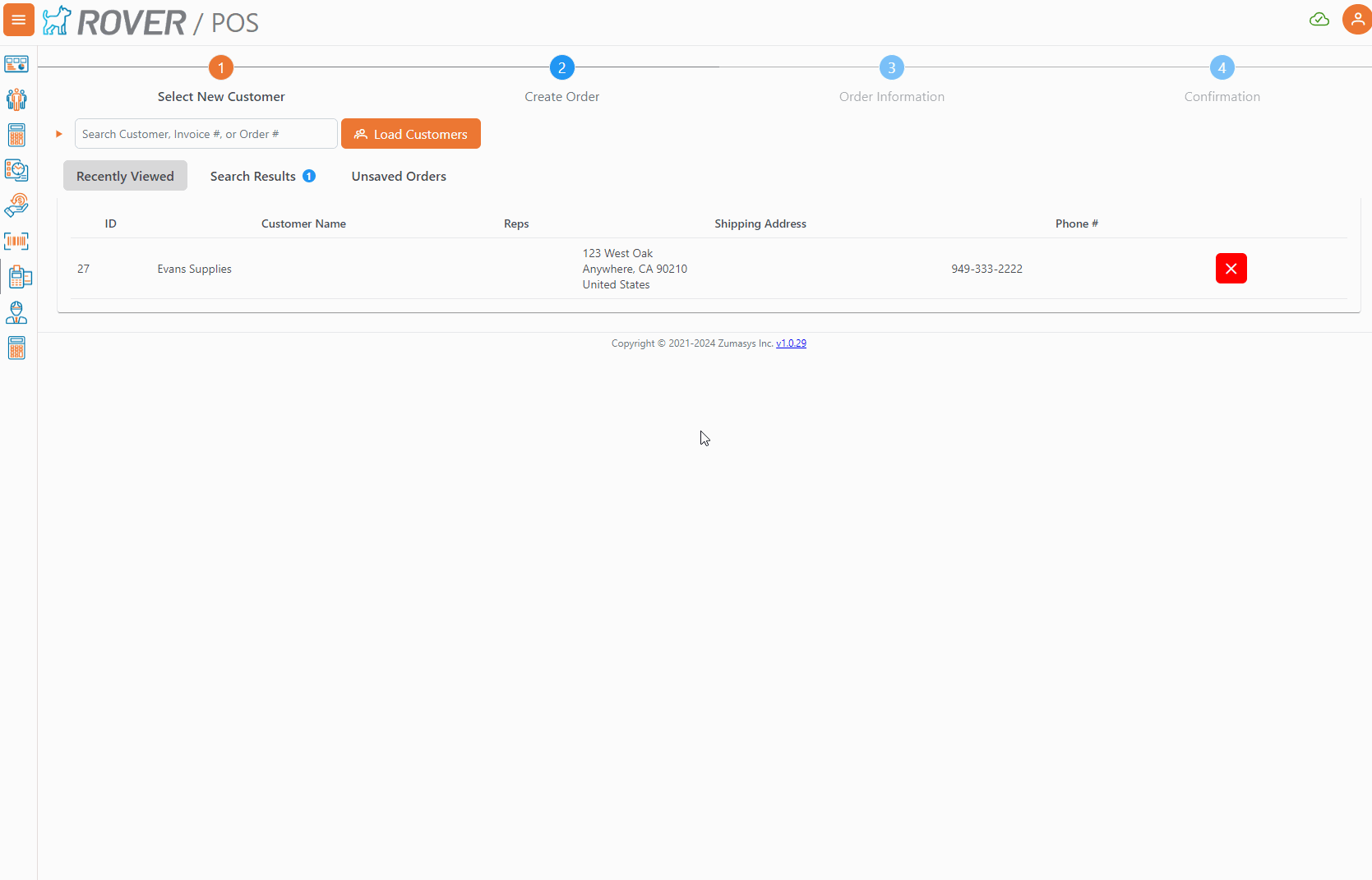The width and height of the screenshot is (1372, 880).
Task: Expand the orange arrow beside search box
Action: 59,134
